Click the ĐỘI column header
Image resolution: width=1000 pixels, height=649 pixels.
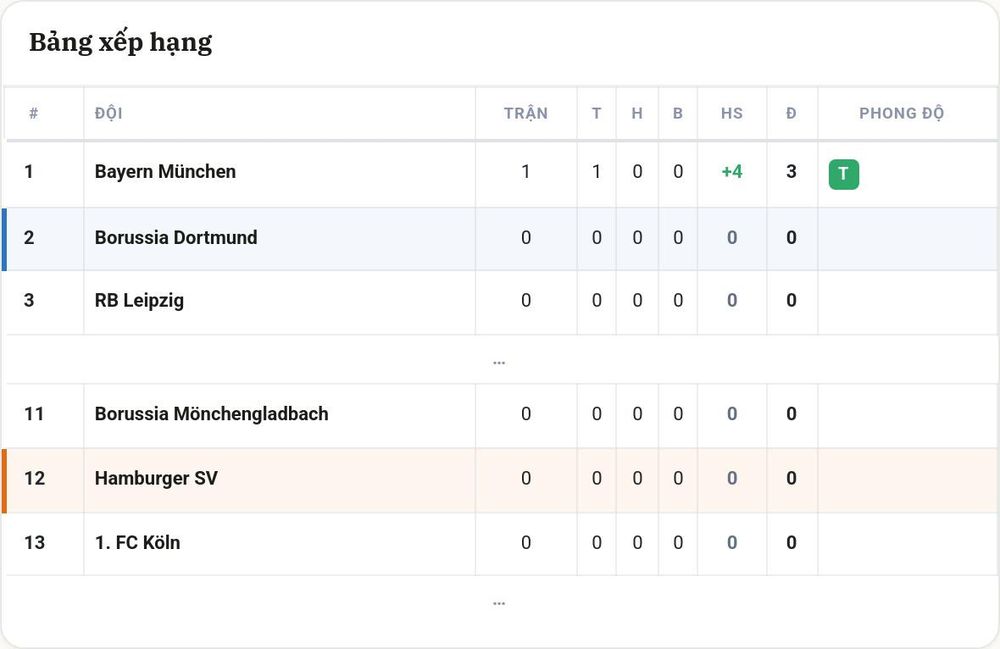[x=108, y=113]
